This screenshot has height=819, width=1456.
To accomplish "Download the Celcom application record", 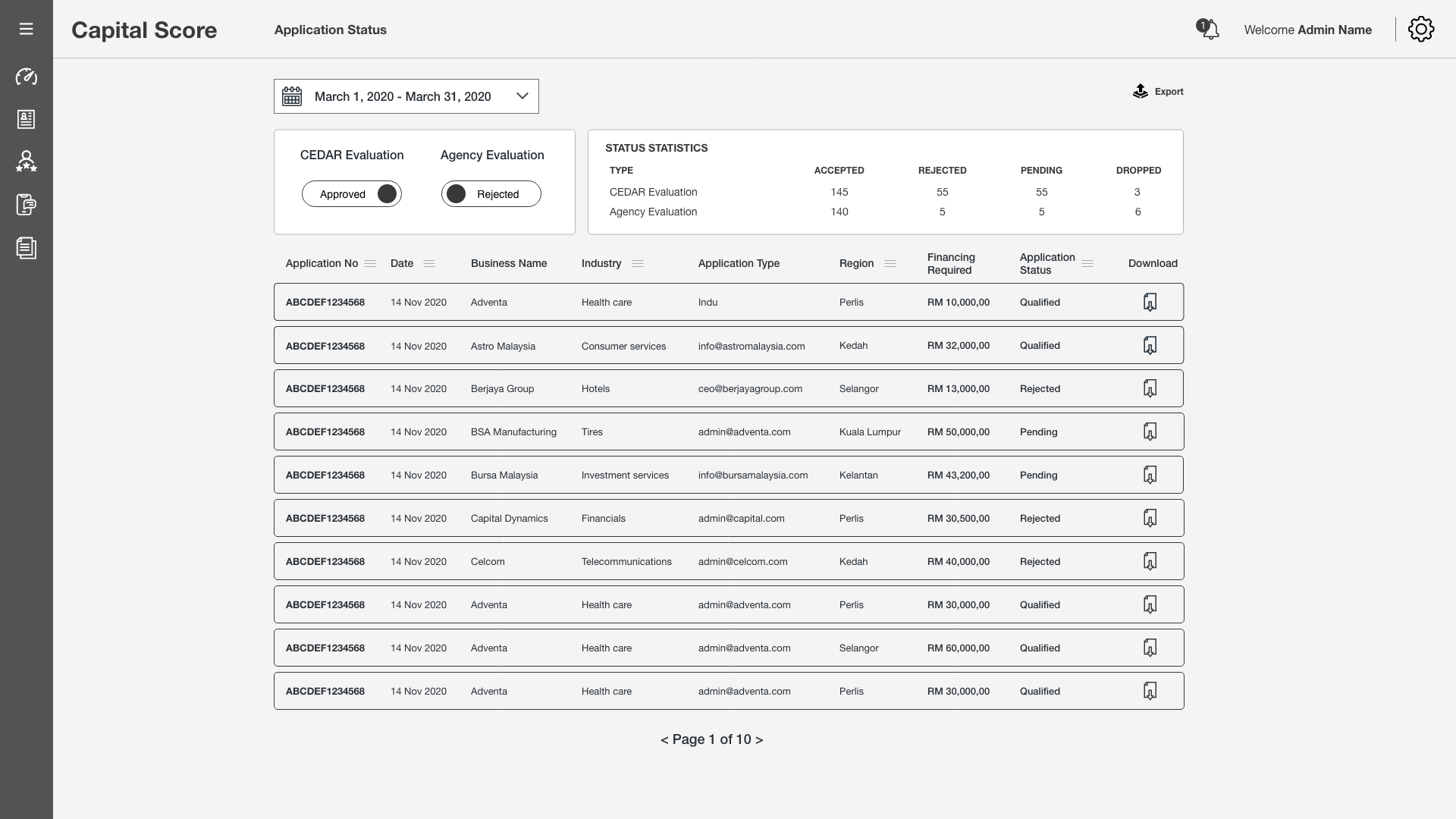I will [x=1150, y=560].
